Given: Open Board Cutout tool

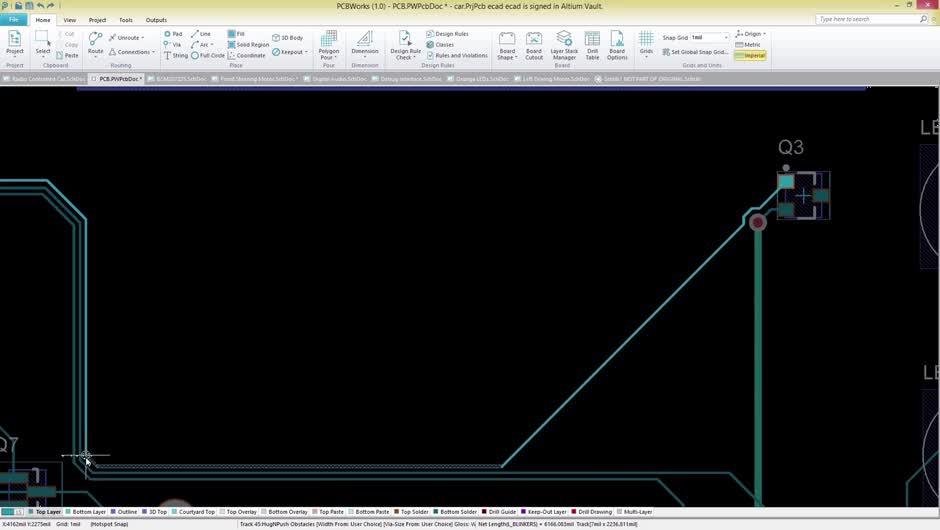Looking at the screenshot, I should 534,46.
